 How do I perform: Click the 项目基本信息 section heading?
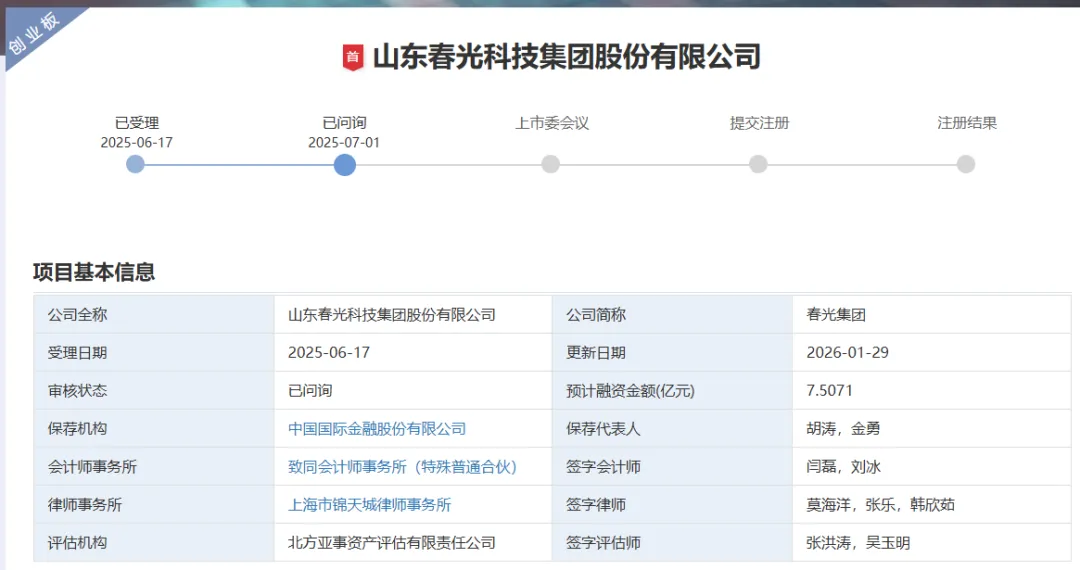(x=94, y=272)
